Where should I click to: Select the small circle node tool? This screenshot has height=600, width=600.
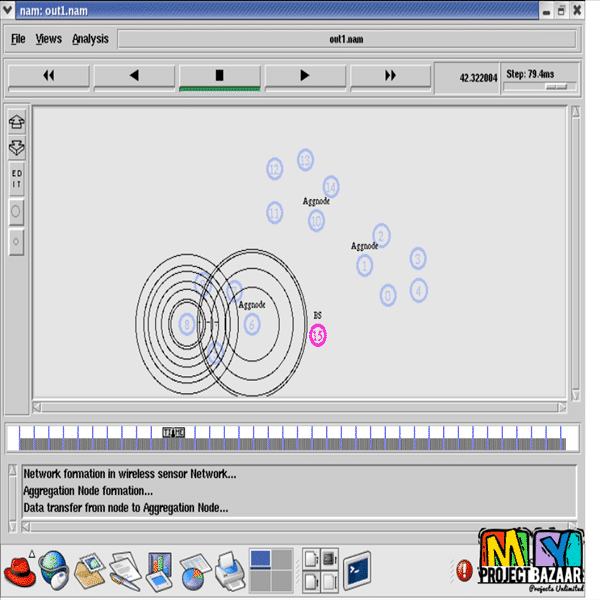pos(16,242)
